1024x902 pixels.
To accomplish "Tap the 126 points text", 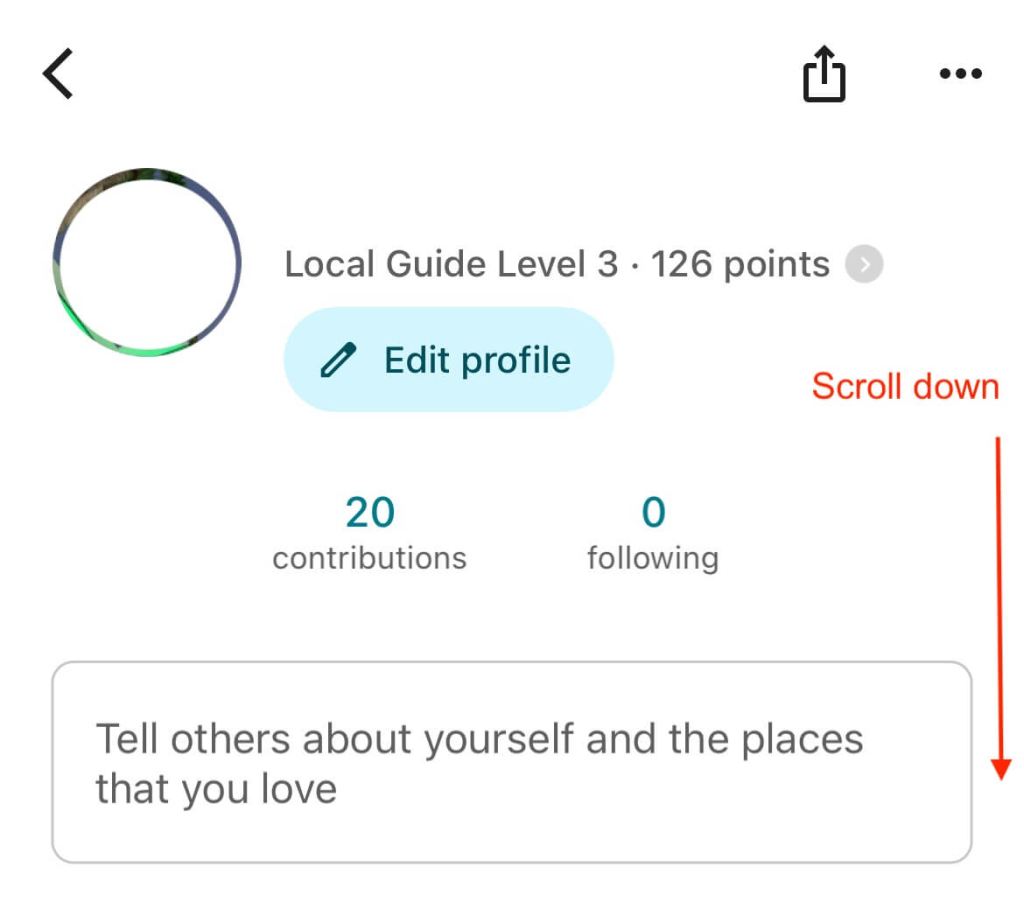I will [x=740, y=265].
